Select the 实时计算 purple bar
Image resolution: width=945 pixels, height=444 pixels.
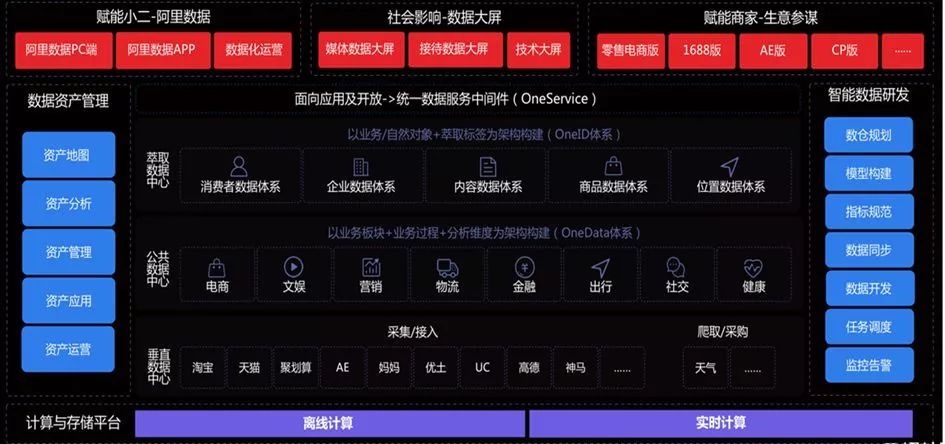click(x=721, y=424)
